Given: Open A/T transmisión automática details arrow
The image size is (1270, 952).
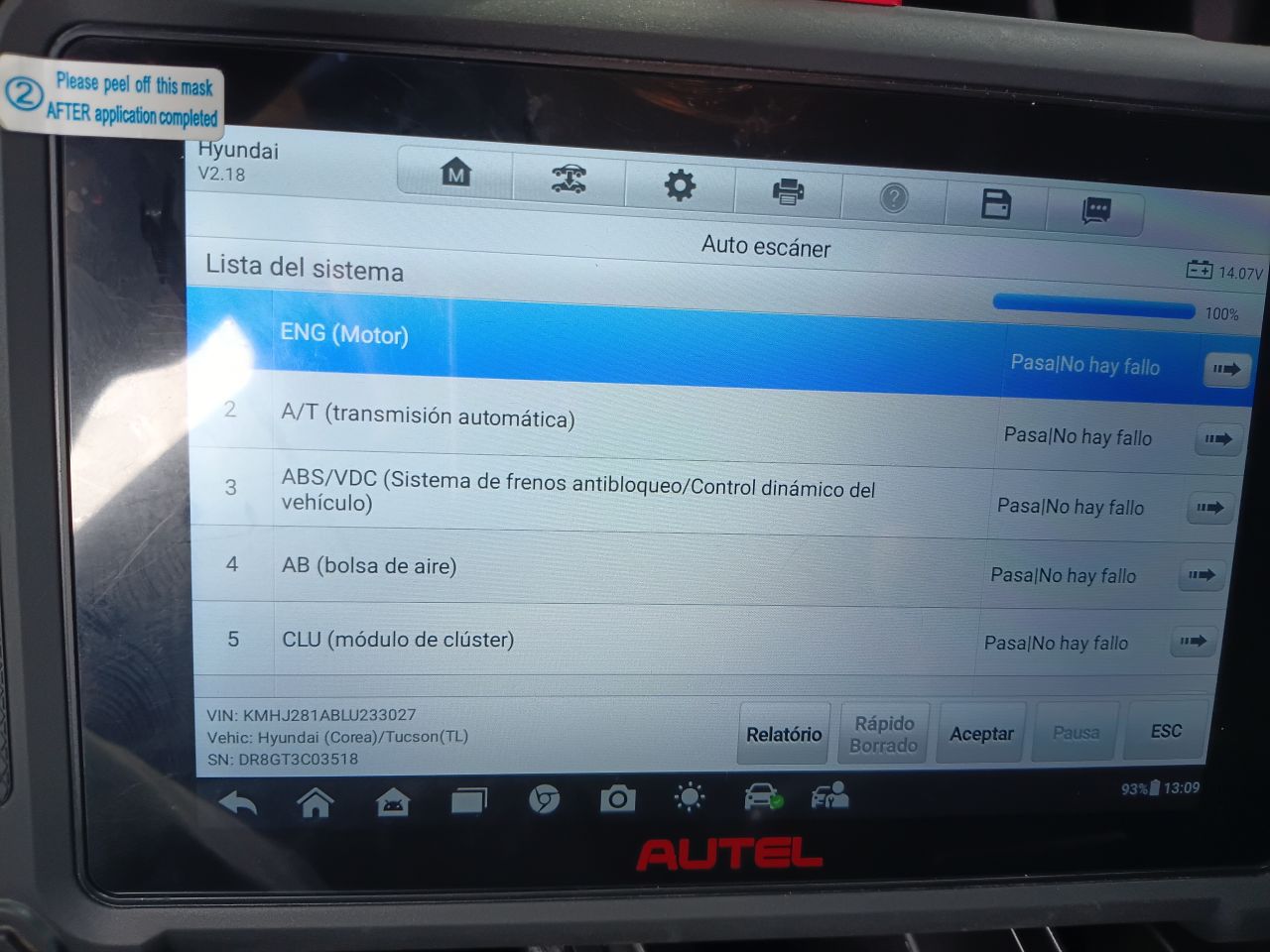Looking at the screenshot, I should click(x=1218, y=438).
